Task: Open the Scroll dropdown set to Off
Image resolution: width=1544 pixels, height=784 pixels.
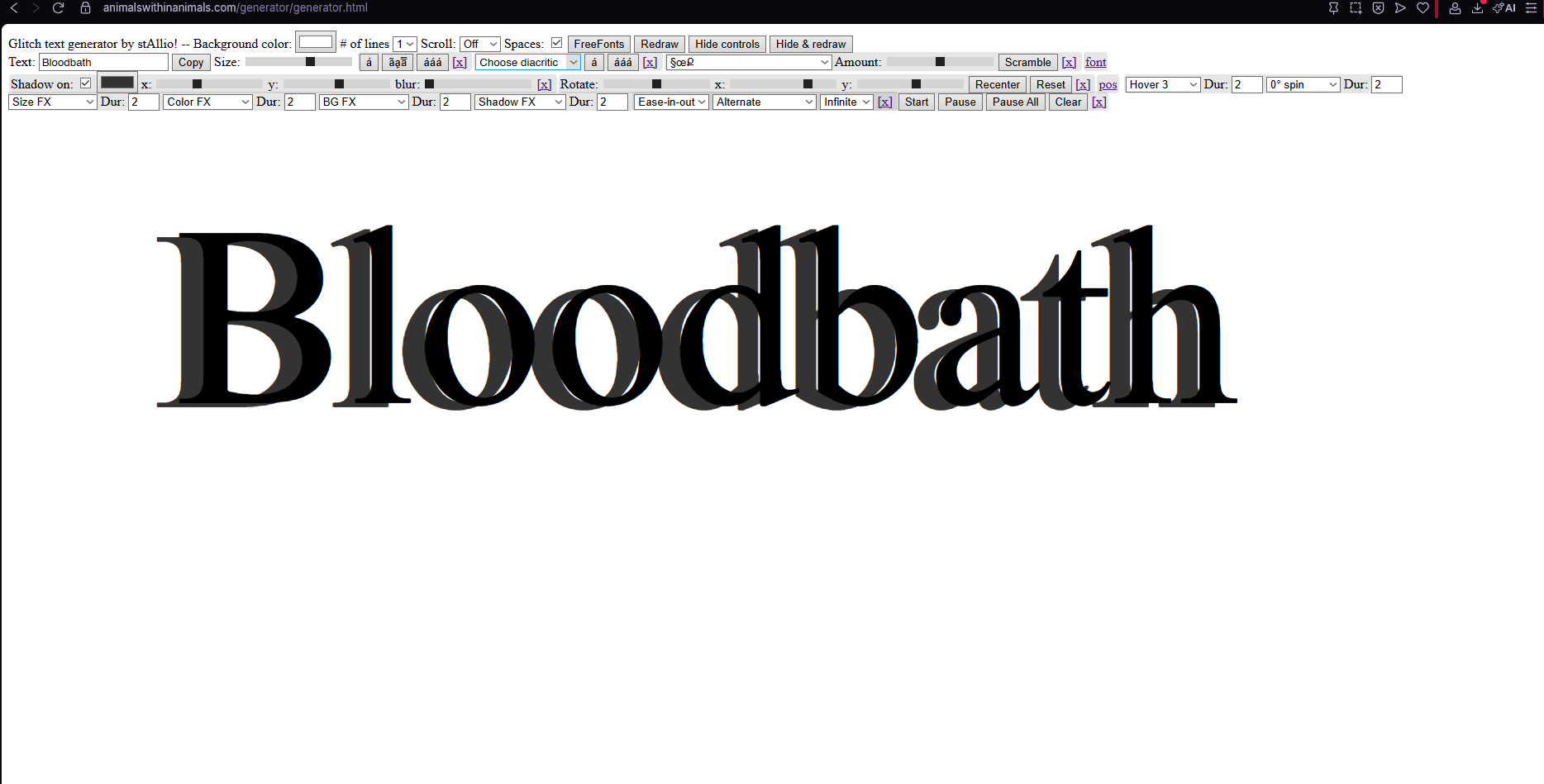Action: tap(479, 44)
